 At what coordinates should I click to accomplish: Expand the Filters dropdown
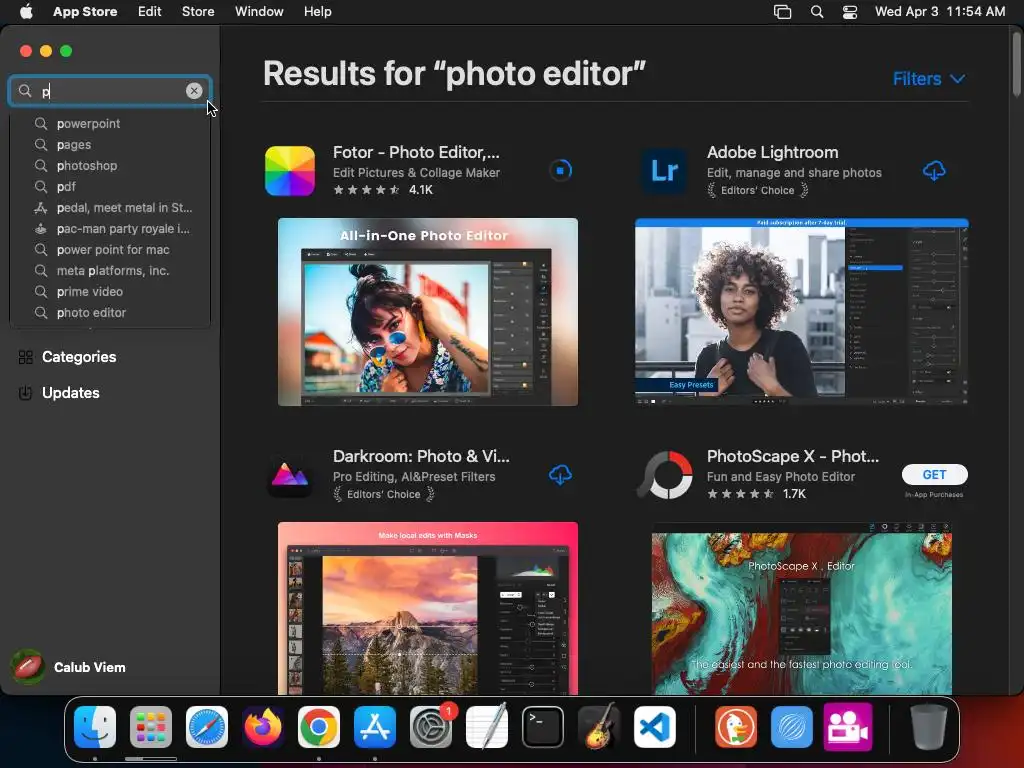tap(929, 79)
